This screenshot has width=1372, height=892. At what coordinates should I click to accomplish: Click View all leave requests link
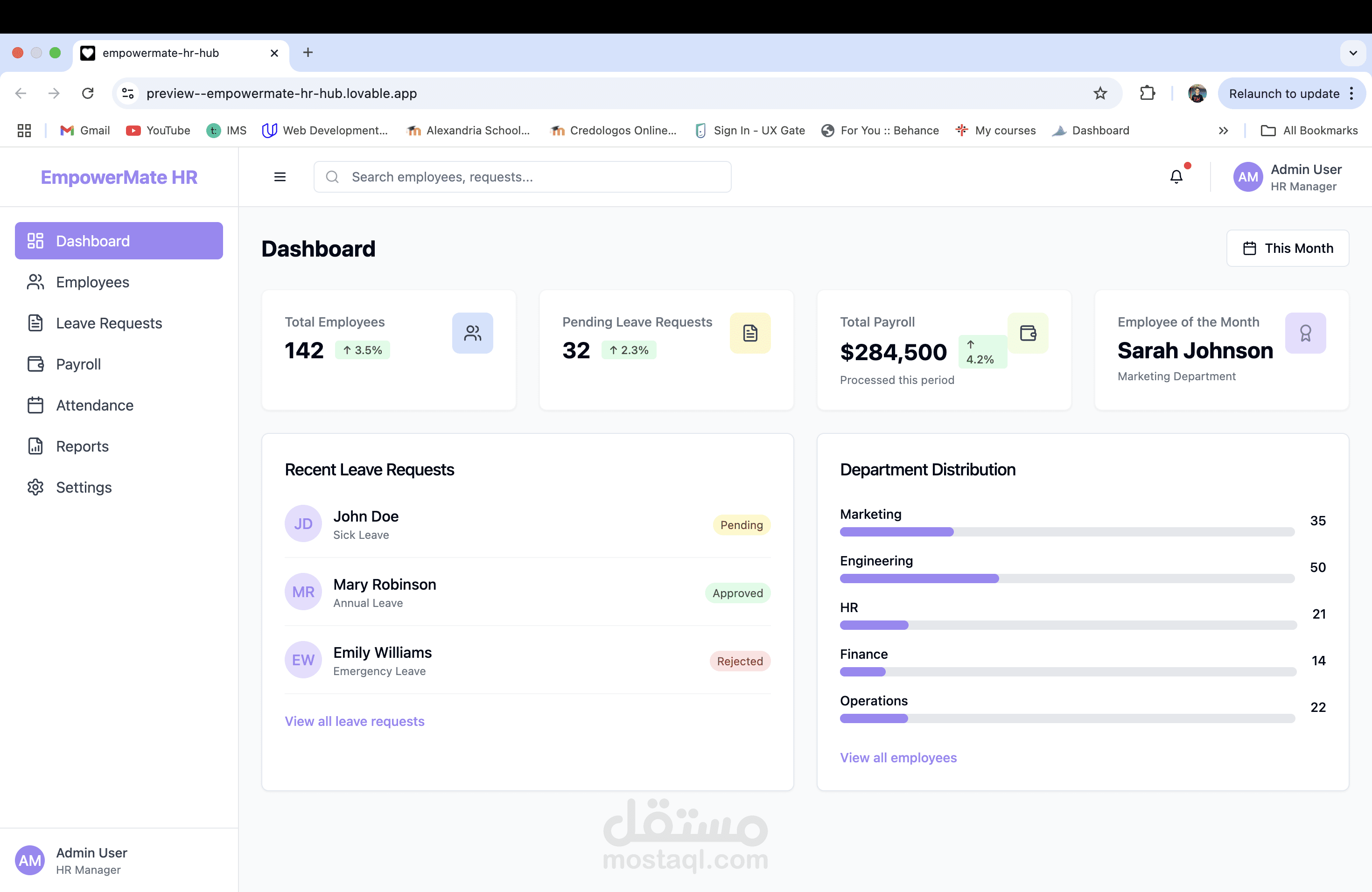[355, 721]
